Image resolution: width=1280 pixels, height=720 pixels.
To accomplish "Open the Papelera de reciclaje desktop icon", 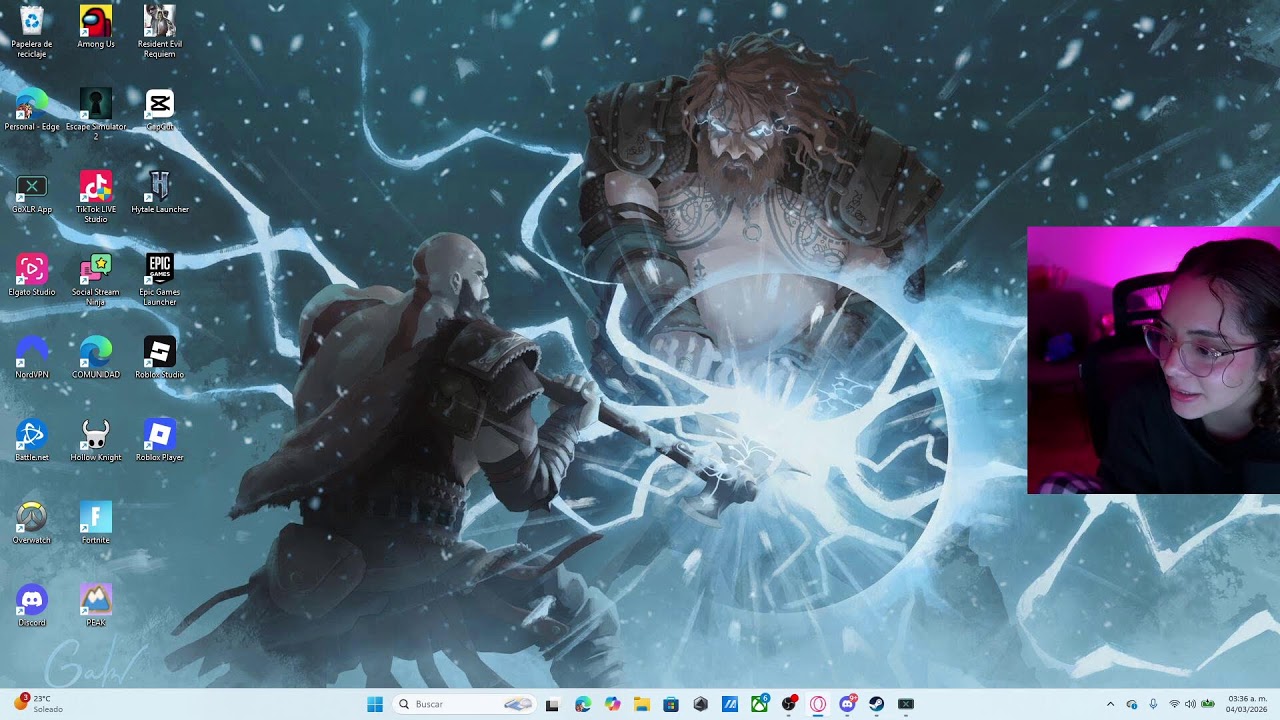I will 32,30.
